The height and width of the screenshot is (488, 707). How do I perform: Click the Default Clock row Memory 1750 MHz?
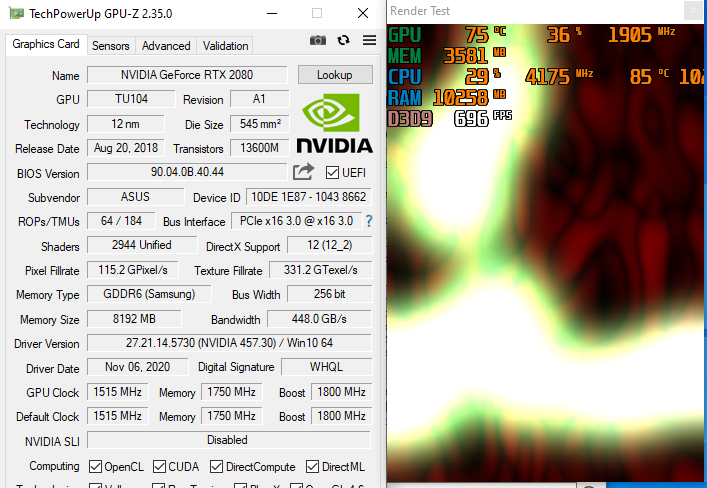point(232,416)
